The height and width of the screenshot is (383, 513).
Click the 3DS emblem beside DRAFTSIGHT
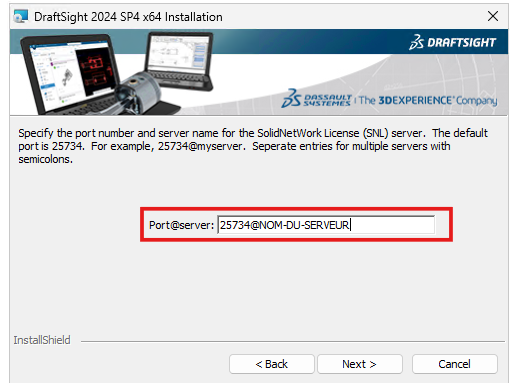[x=416, y=42]
